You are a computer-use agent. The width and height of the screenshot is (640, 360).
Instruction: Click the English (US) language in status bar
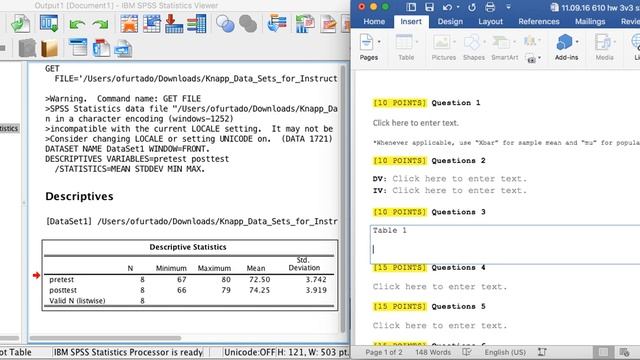pyautogui.click(x=505, y=352)
